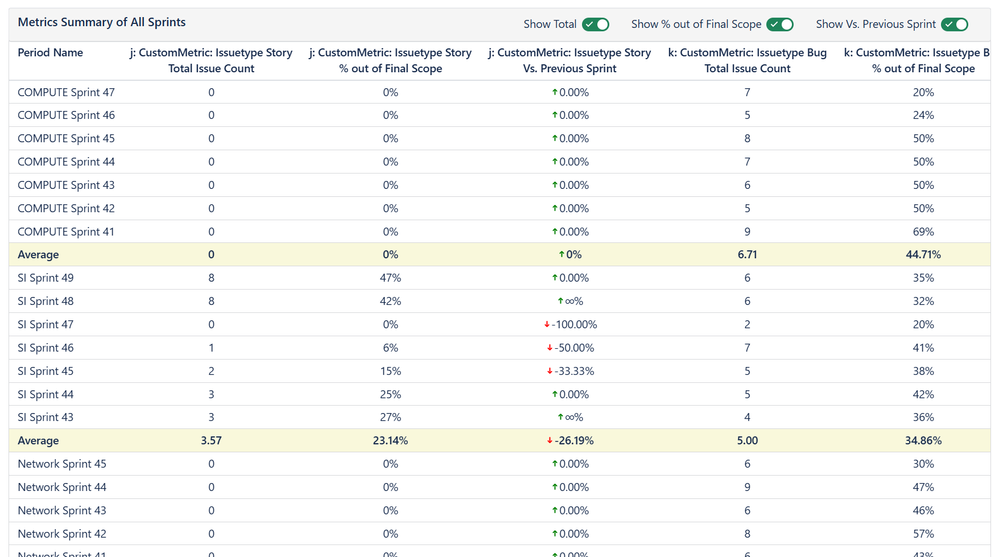Select COMPUTE Sprint 43 row name

coord(66,185)
